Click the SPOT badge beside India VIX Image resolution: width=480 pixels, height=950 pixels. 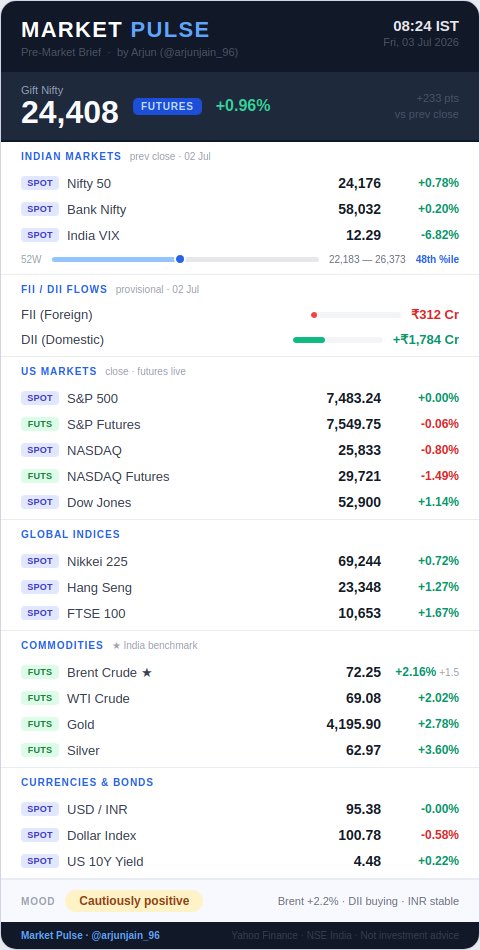coord(40,235)
